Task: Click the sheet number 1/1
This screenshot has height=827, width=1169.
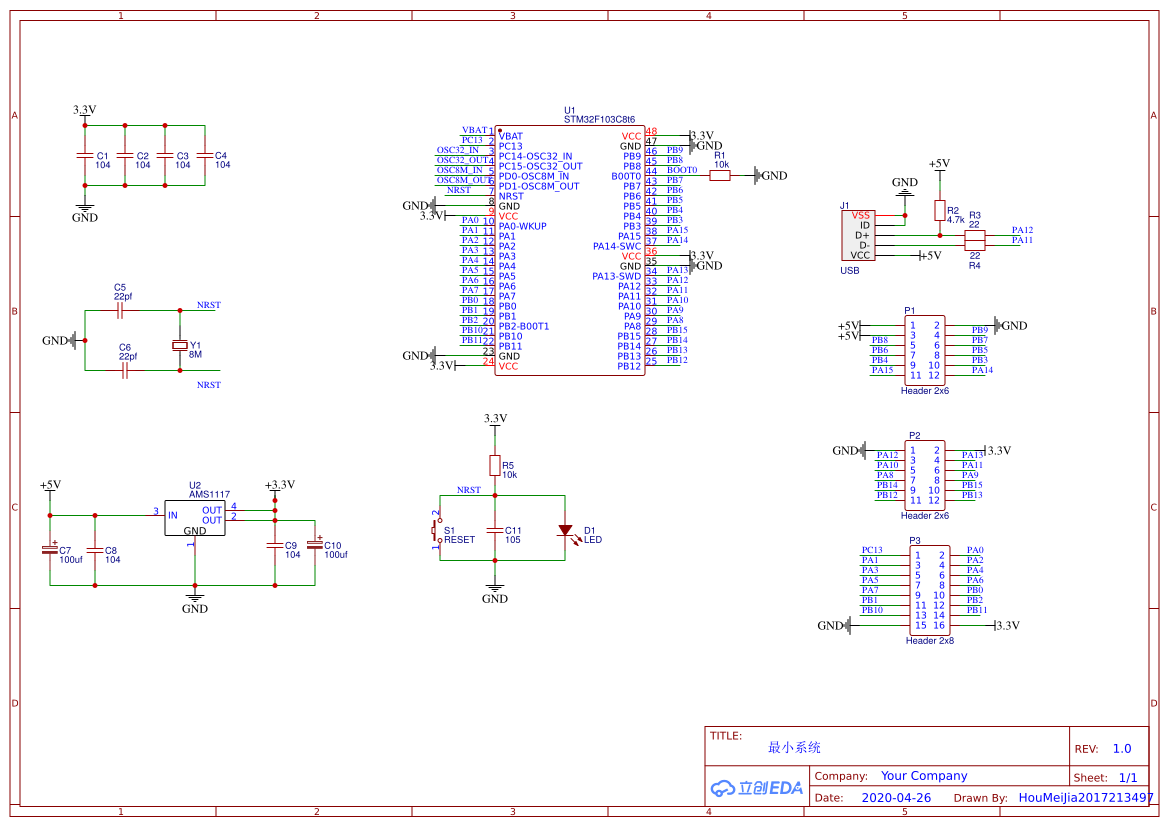Action: (x=1128, y=778)
